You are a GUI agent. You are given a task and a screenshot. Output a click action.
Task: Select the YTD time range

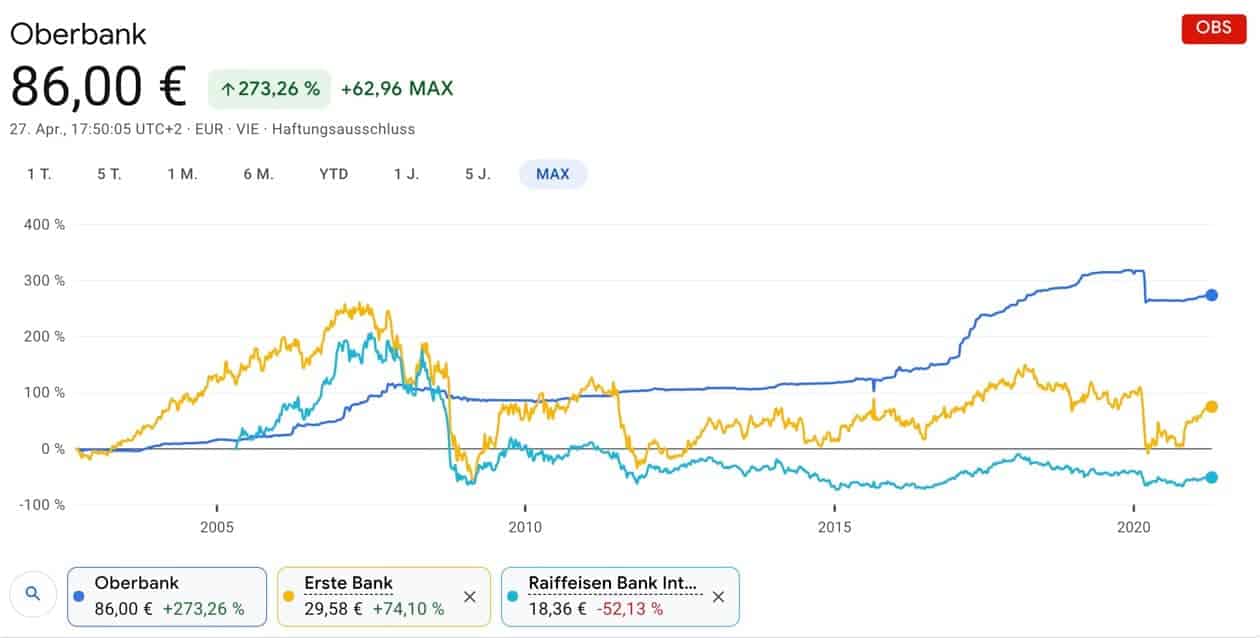point(334,174)
